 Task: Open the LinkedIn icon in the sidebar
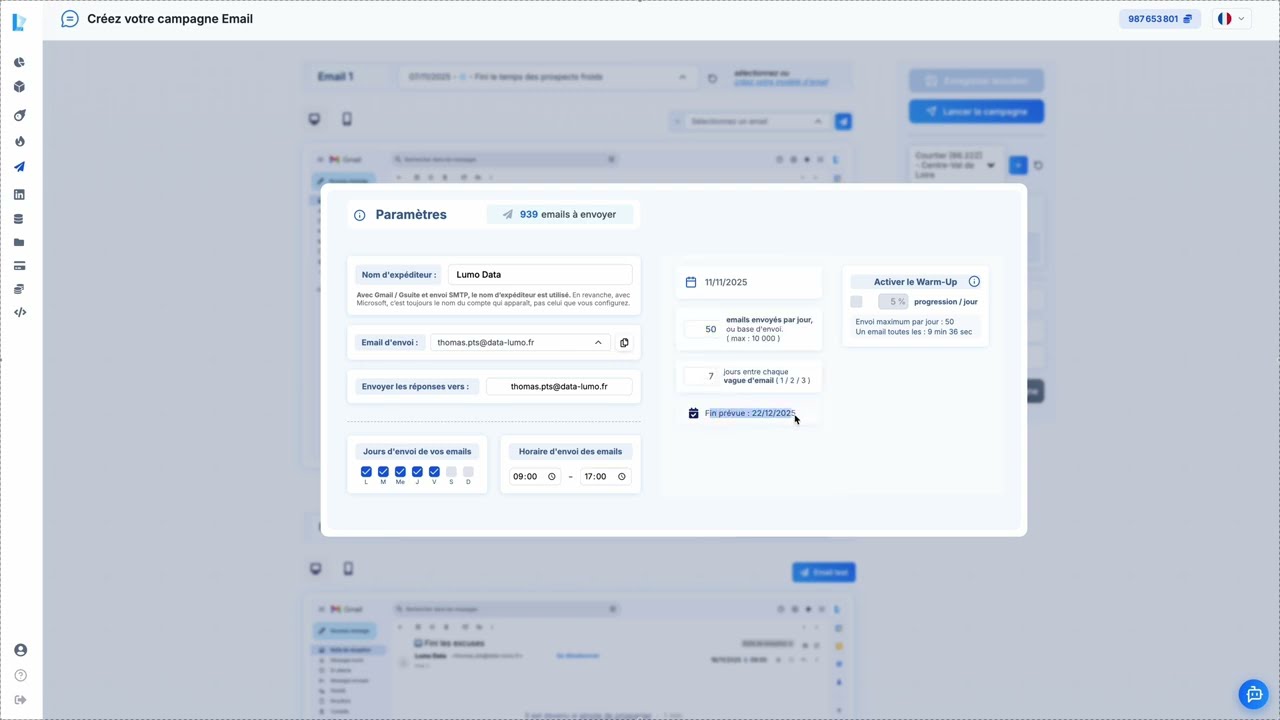pyautogui.click(x=20, y=194)
